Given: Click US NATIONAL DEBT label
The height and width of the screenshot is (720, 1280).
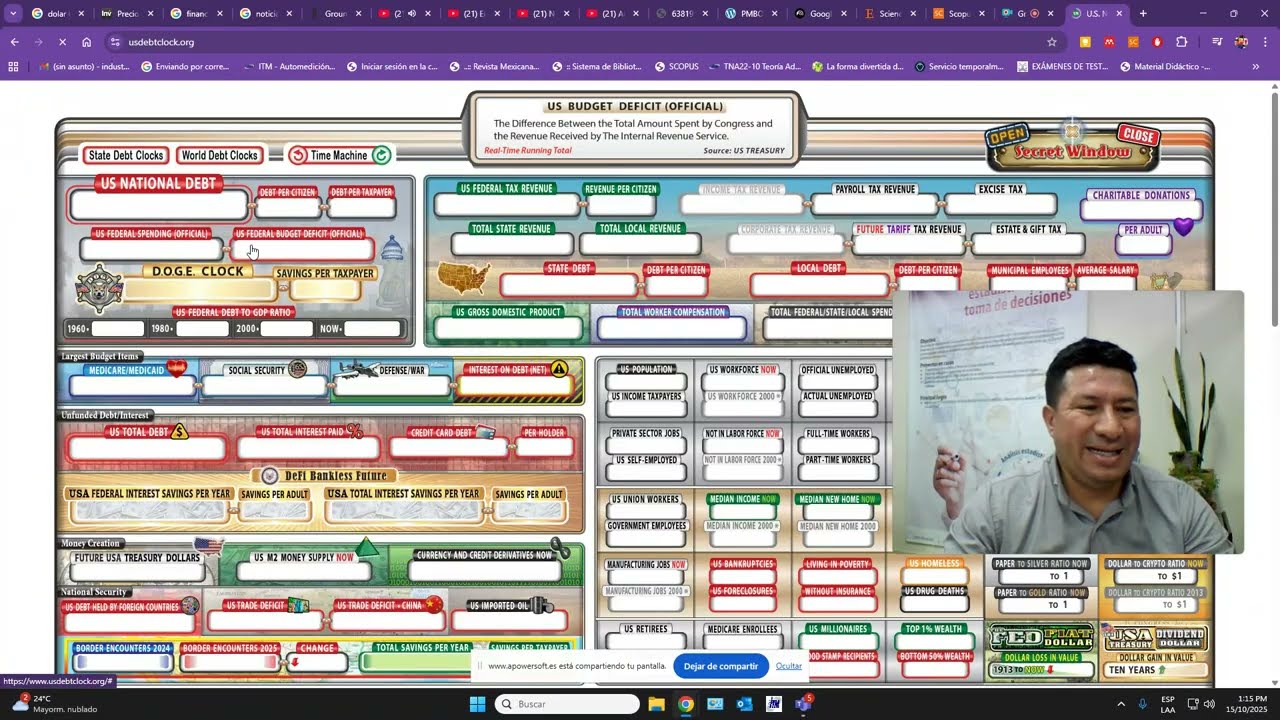Looking at the screenshot, I should tap(158, 183).
